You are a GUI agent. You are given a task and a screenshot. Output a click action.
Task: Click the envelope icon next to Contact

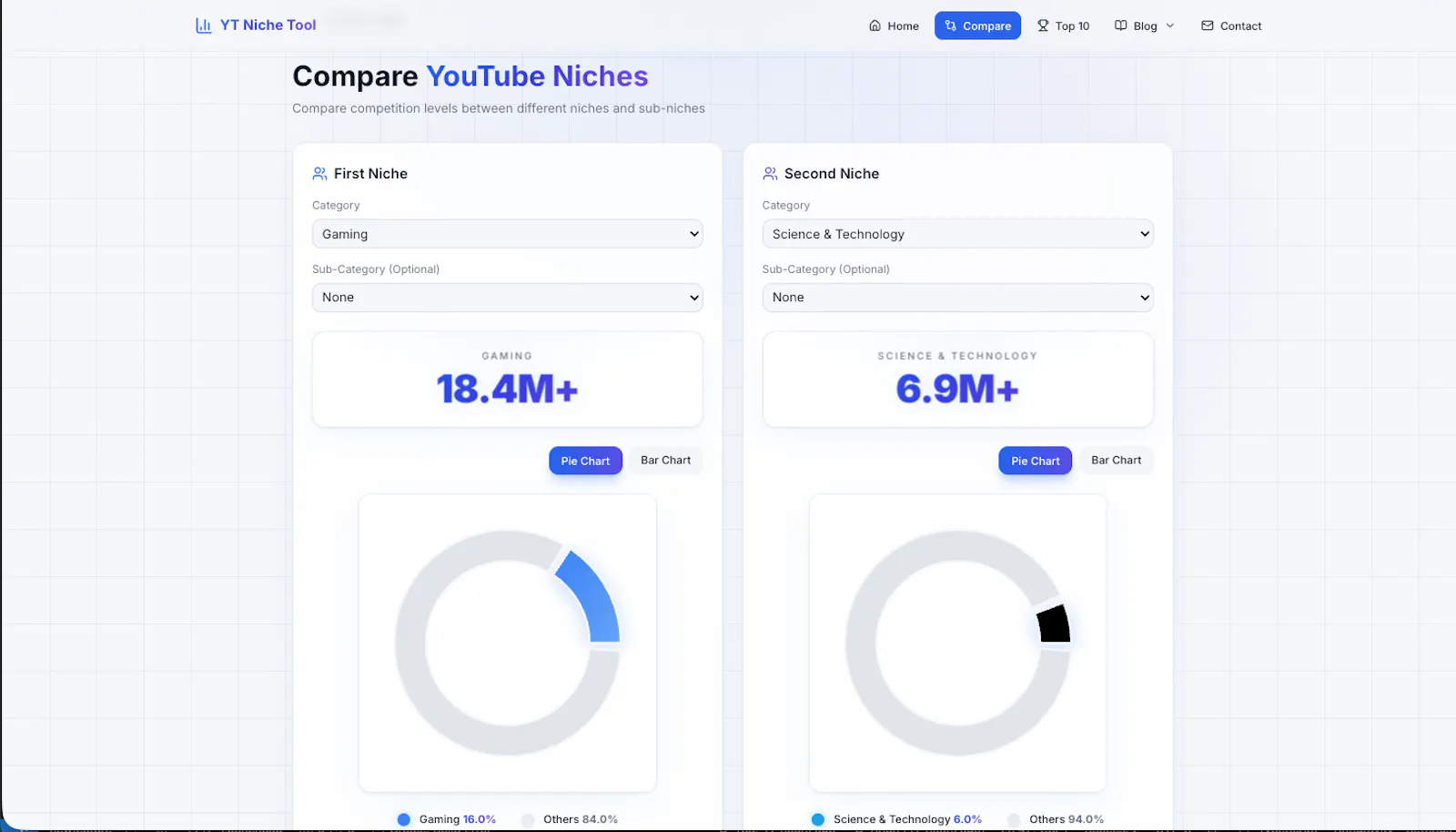pyautogui.click(x=1208, y=25)
